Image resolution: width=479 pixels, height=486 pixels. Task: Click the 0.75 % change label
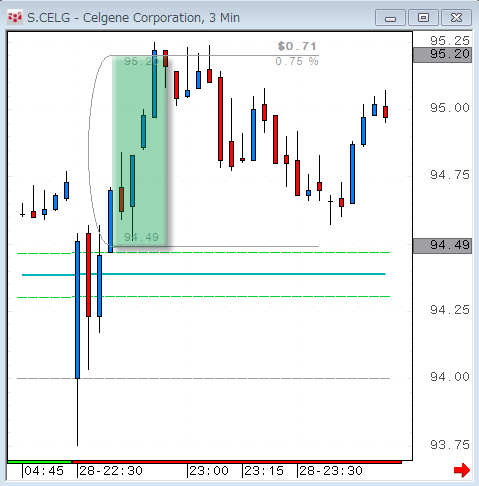297,61
